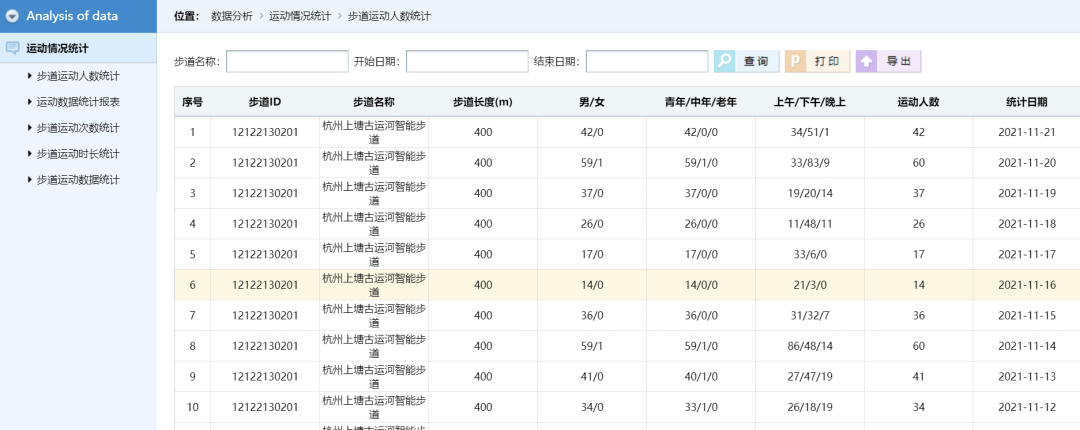Click the time-of-day cell 86/48/14

(x=810, y=346)
